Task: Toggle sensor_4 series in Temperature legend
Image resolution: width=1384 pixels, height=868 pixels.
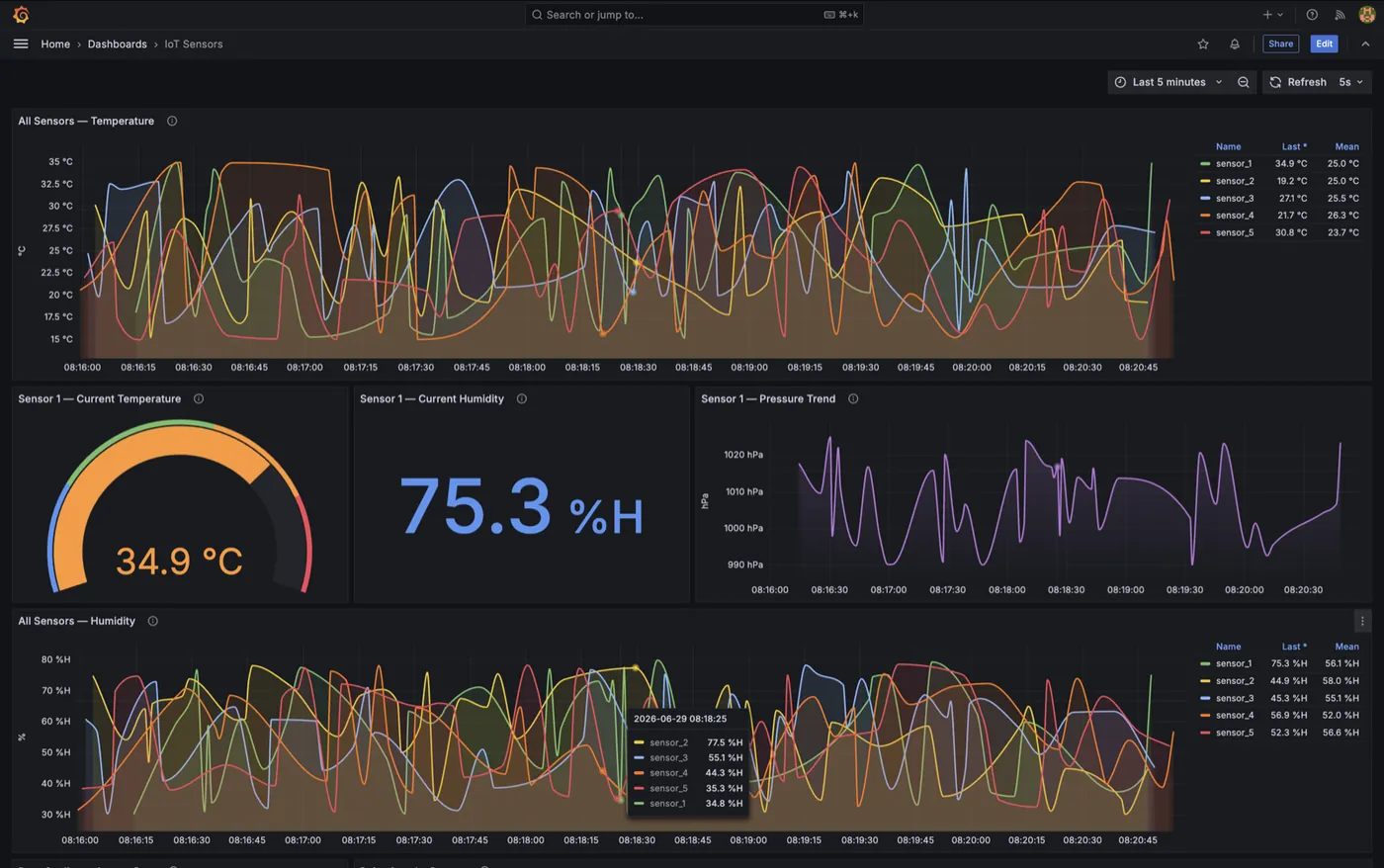Action: 1235,216
